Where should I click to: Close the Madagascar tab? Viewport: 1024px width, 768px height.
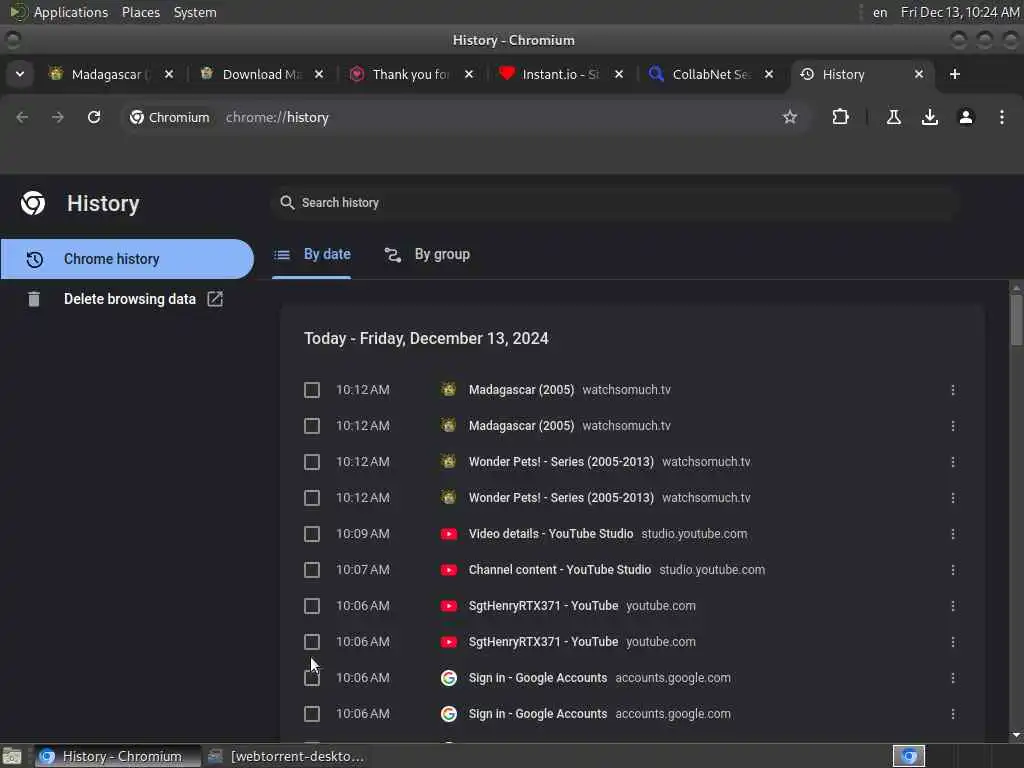(168, 74)
